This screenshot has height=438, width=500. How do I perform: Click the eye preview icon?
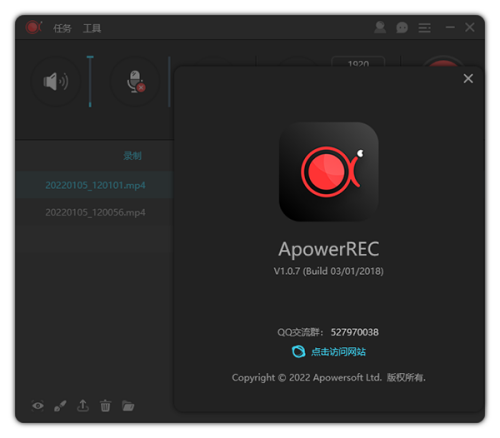tap(38, 406)
